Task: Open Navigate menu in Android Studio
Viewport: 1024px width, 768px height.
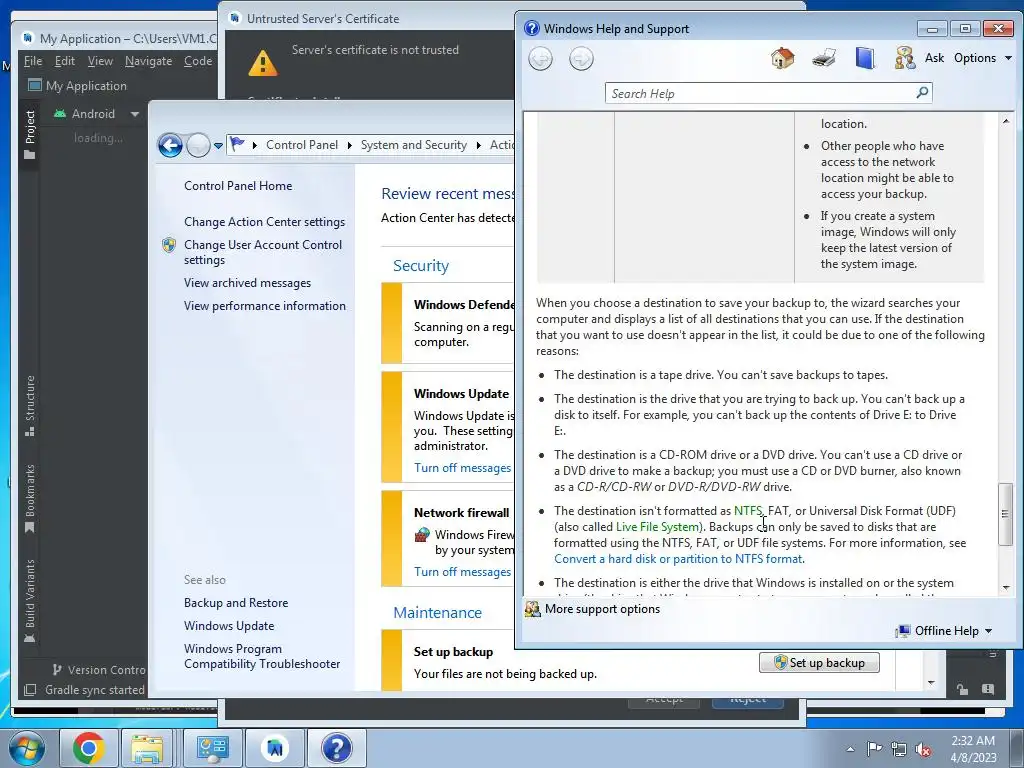Action: (149, 61)
